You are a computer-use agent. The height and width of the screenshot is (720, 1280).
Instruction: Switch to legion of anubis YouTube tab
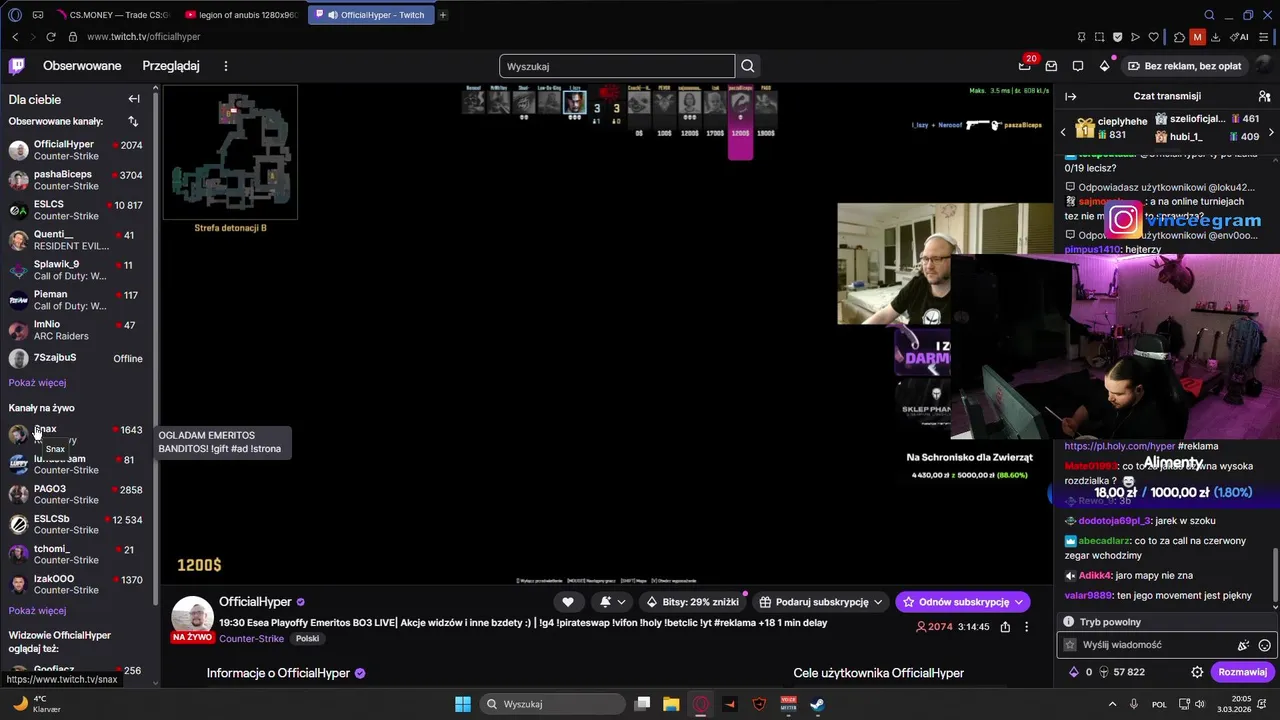242,15
